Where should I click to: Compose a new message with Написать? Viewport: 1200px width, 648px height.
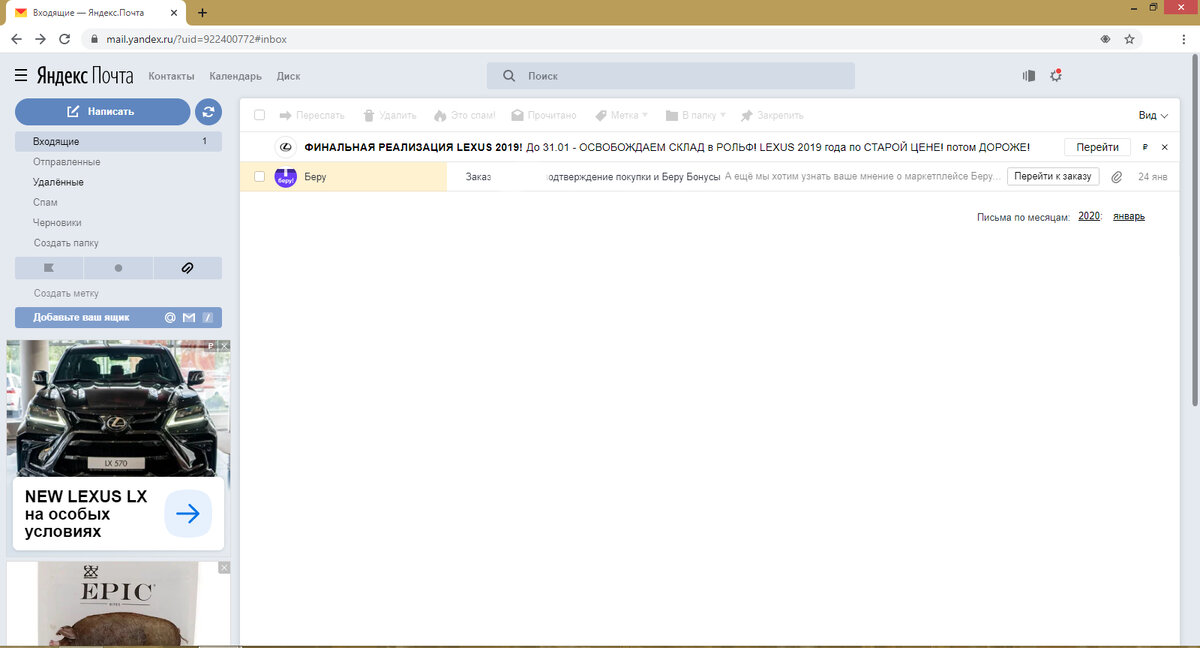[x=102, y=111]
